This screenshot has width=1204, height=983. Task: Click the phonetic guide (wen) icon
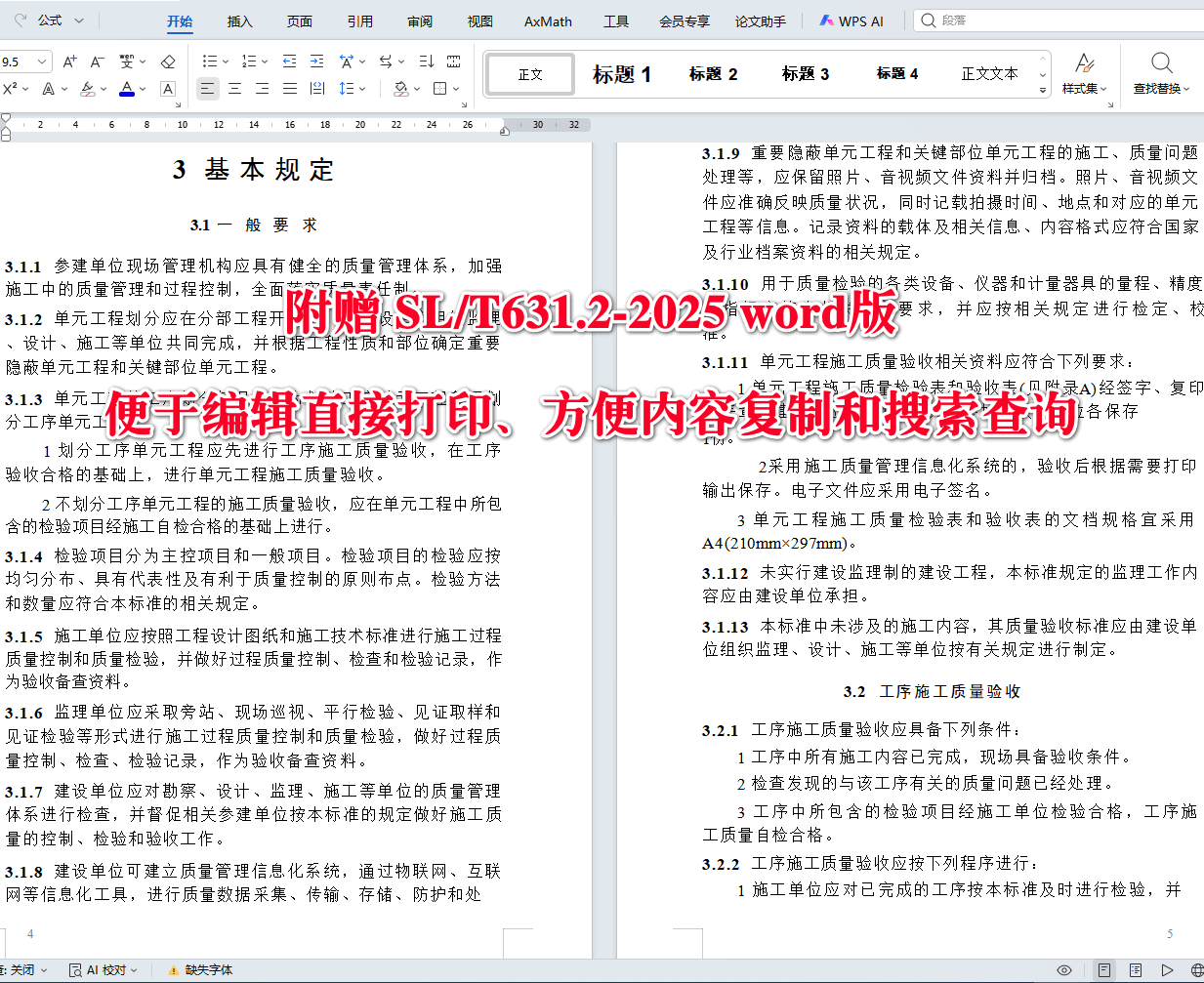click(x=127, y=61)
